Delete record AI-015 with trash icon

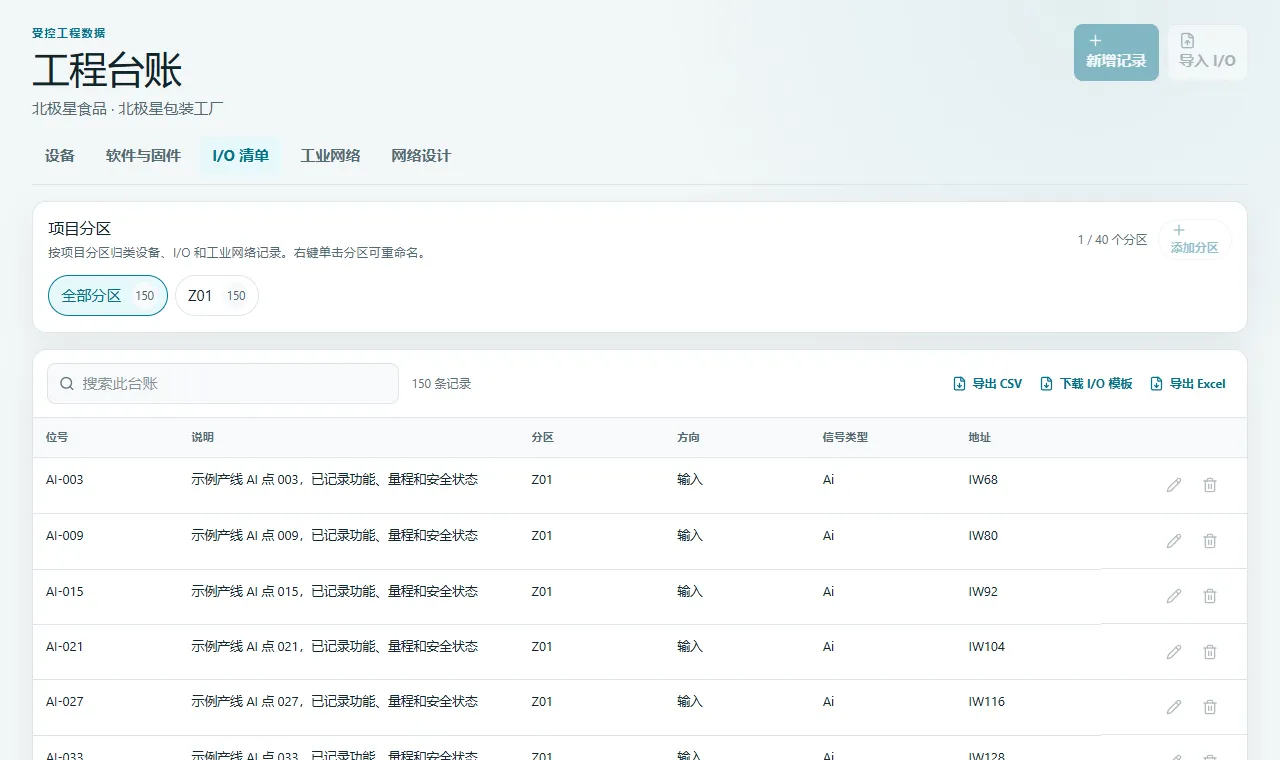point(1210,596)
